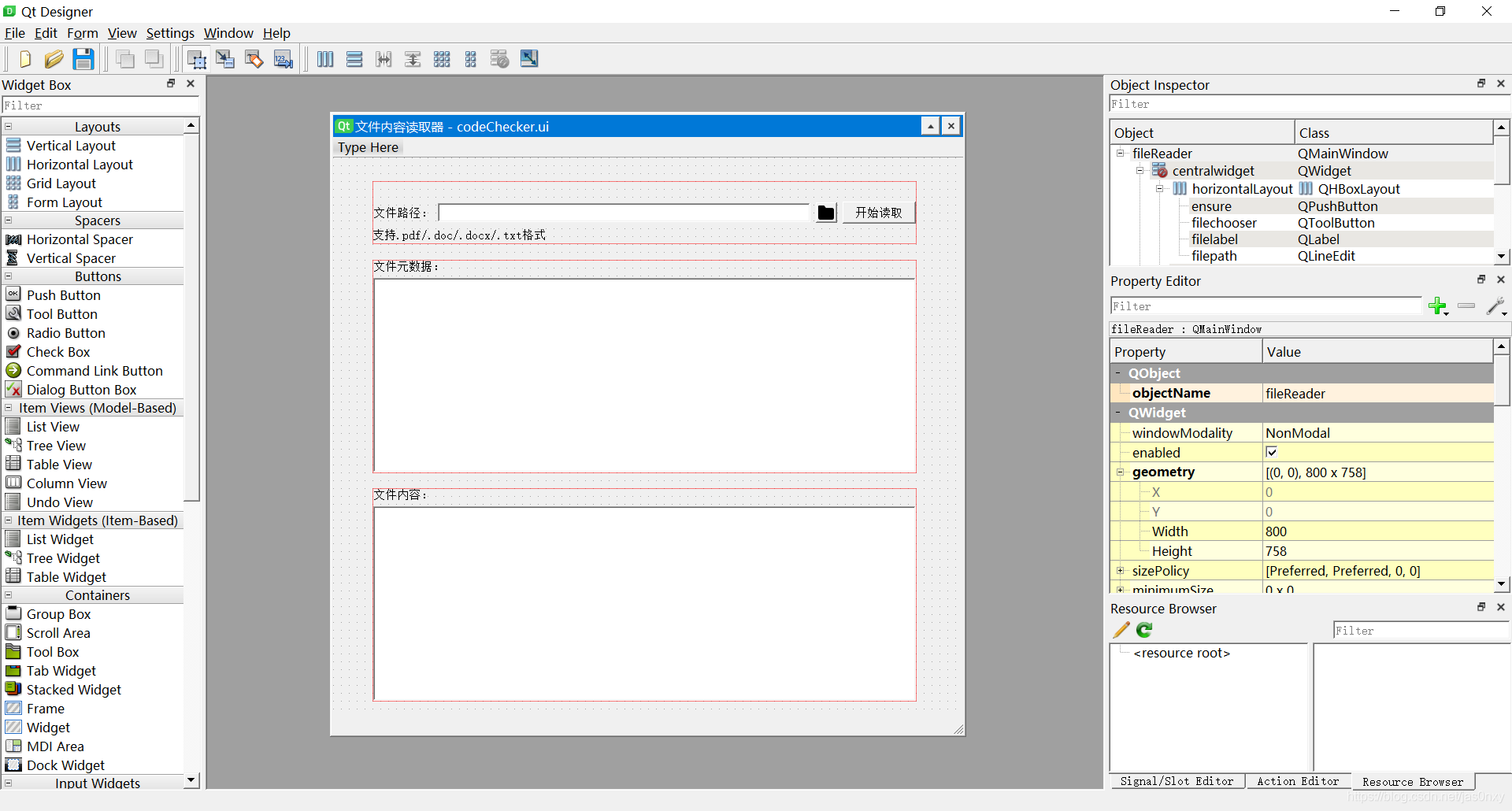Switch to the Action Editor tab
The height and width of the screenshot is (811, 1512).
(x=1298, y=781)
